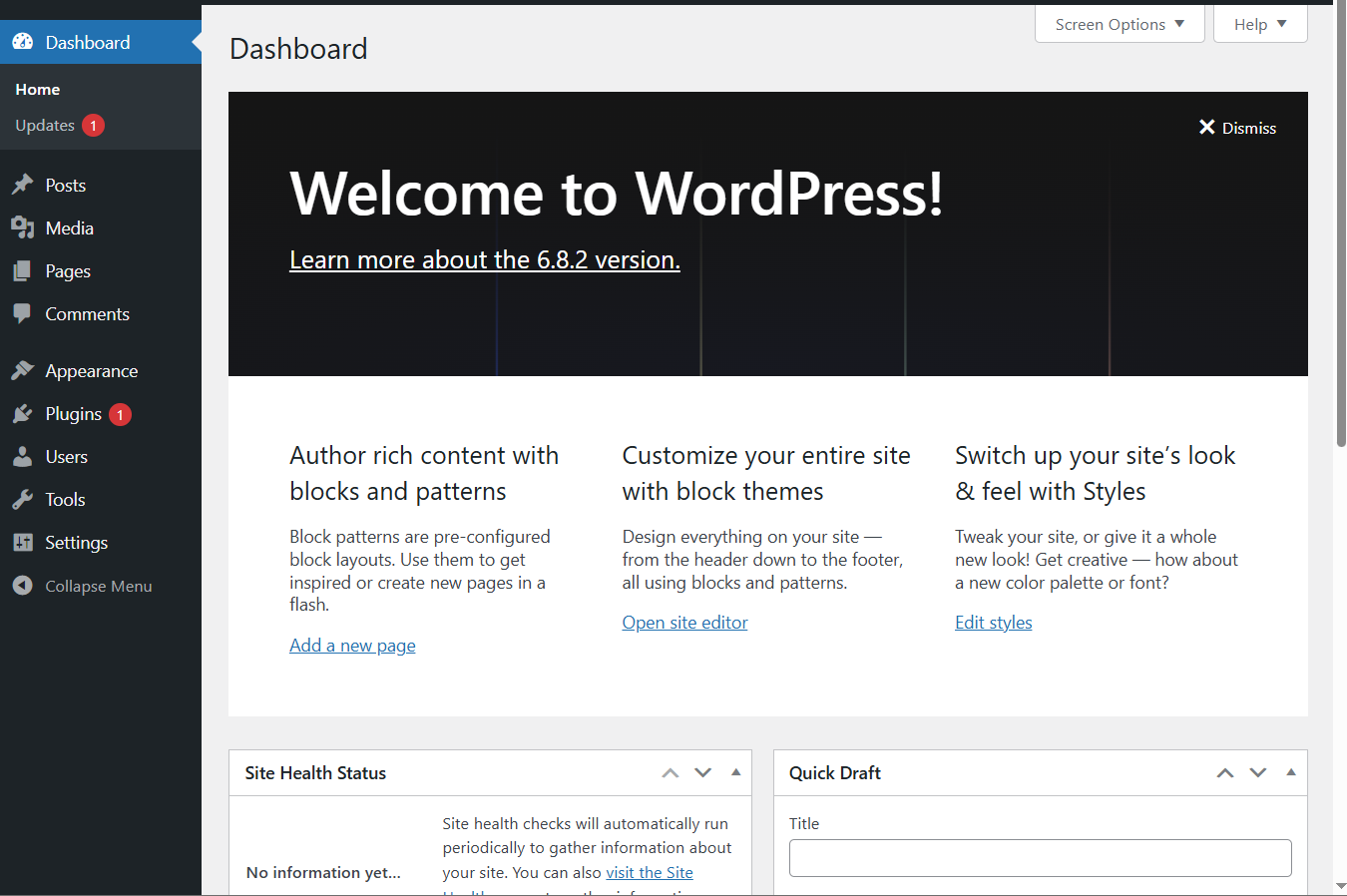Viewport: 1347px width, 896px height.
Task: Click the scrollbar down arrow
Action: pos(1341,886)
